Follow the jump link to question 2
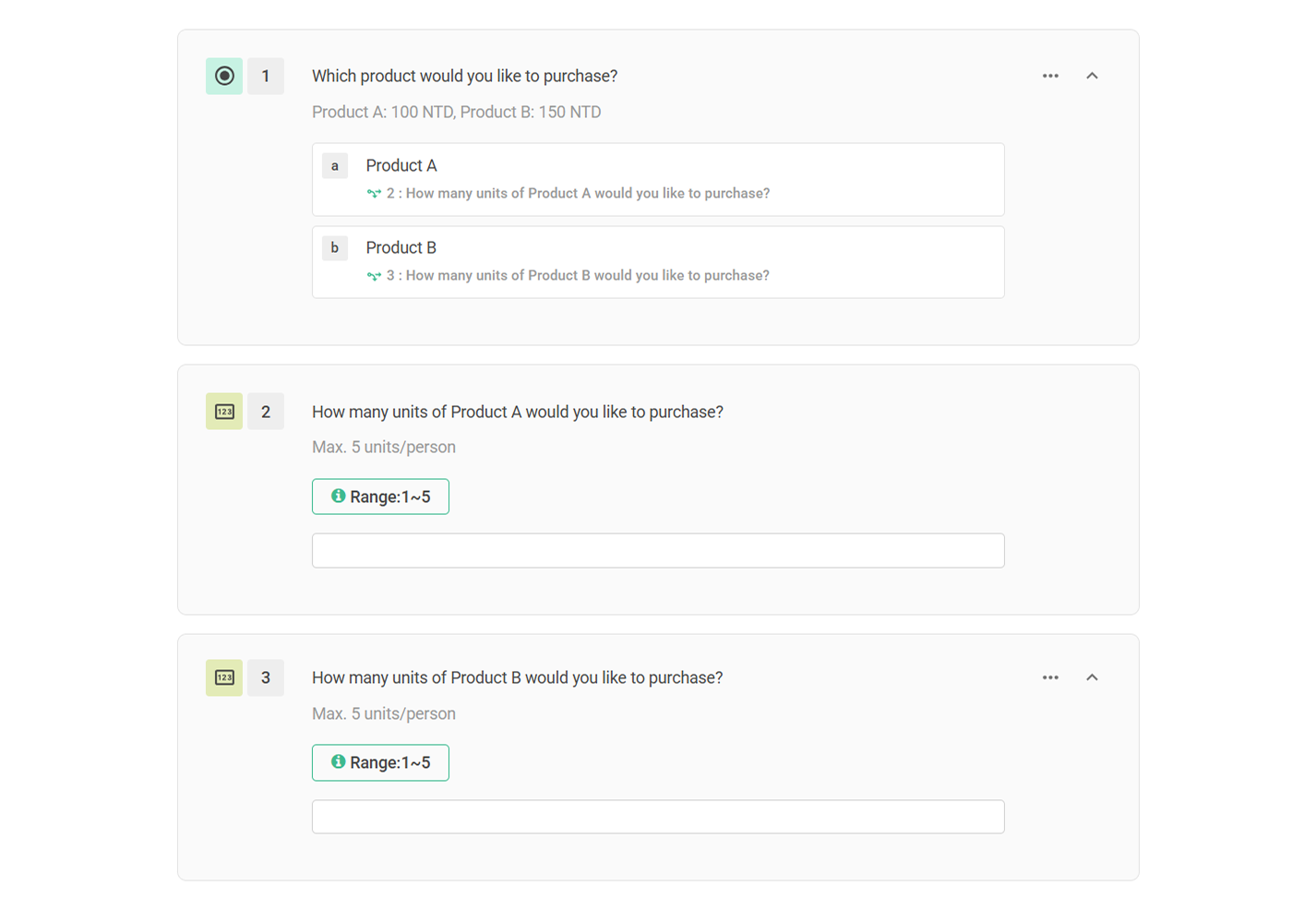 click(x=578, y=194)
